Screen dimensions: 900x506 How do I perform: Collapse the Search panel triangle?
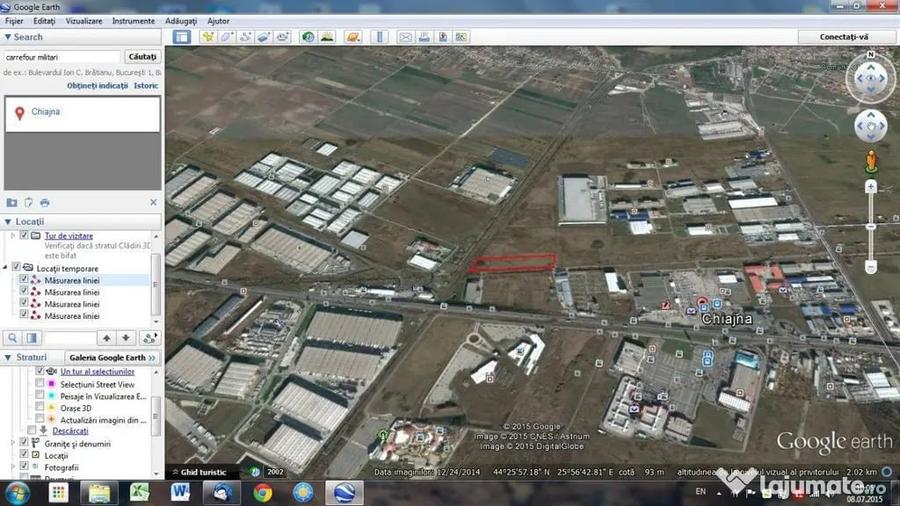click(x=7, y=37)
